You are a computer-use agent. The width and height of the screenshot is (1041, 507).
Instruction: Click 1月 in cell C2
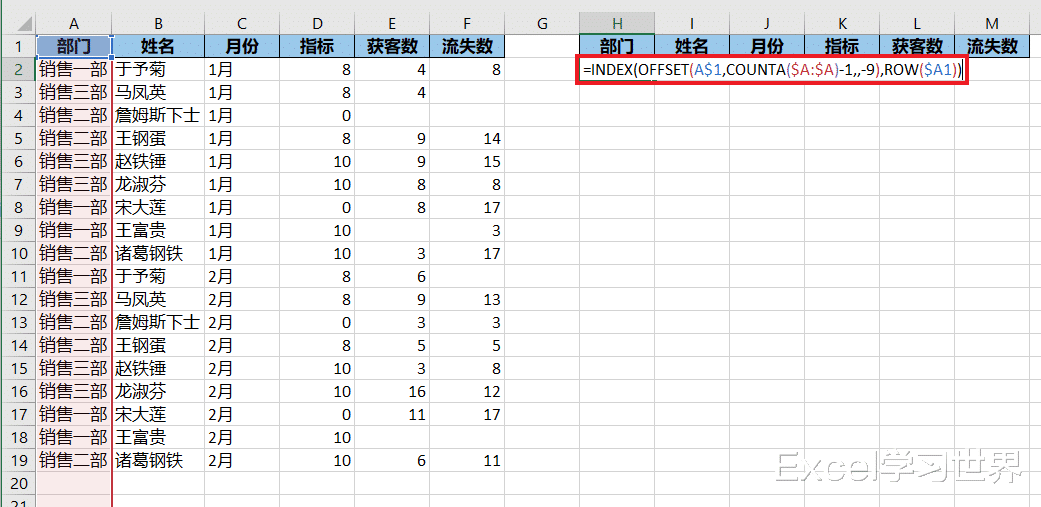click(220, 69)
